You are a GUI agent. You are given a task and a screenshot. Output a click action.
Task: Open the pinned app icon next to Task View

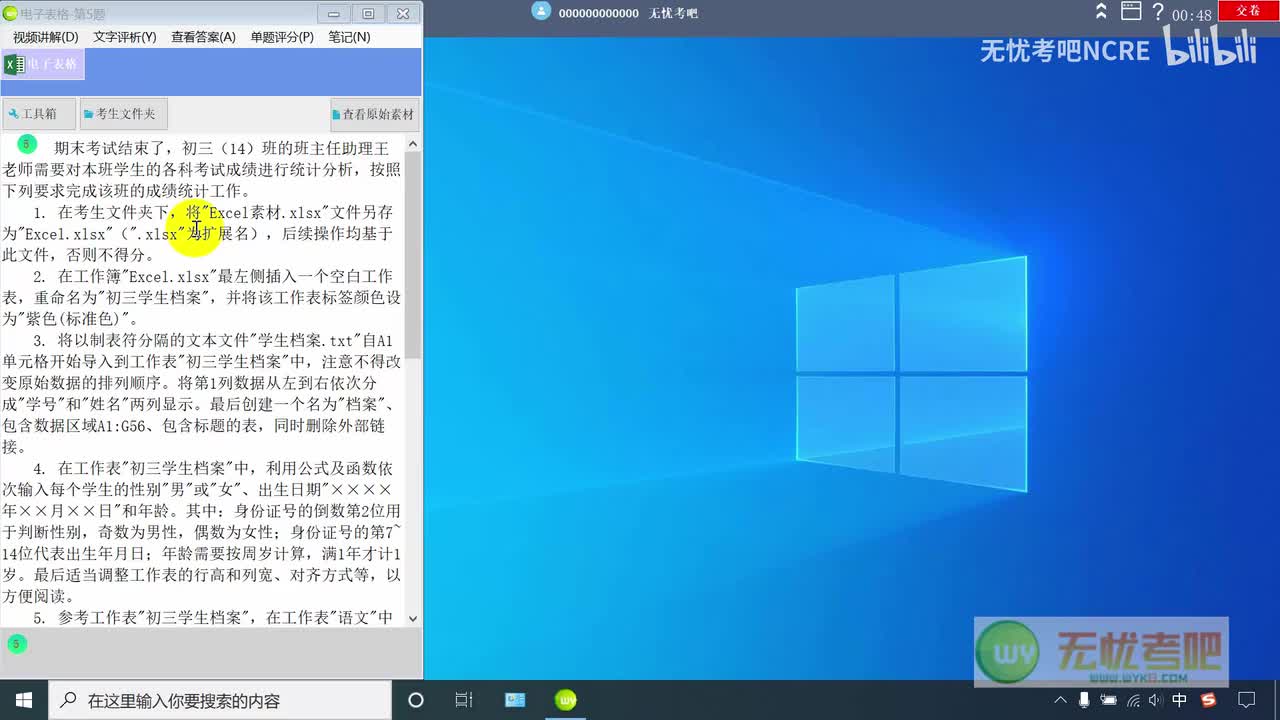(515, 700)
